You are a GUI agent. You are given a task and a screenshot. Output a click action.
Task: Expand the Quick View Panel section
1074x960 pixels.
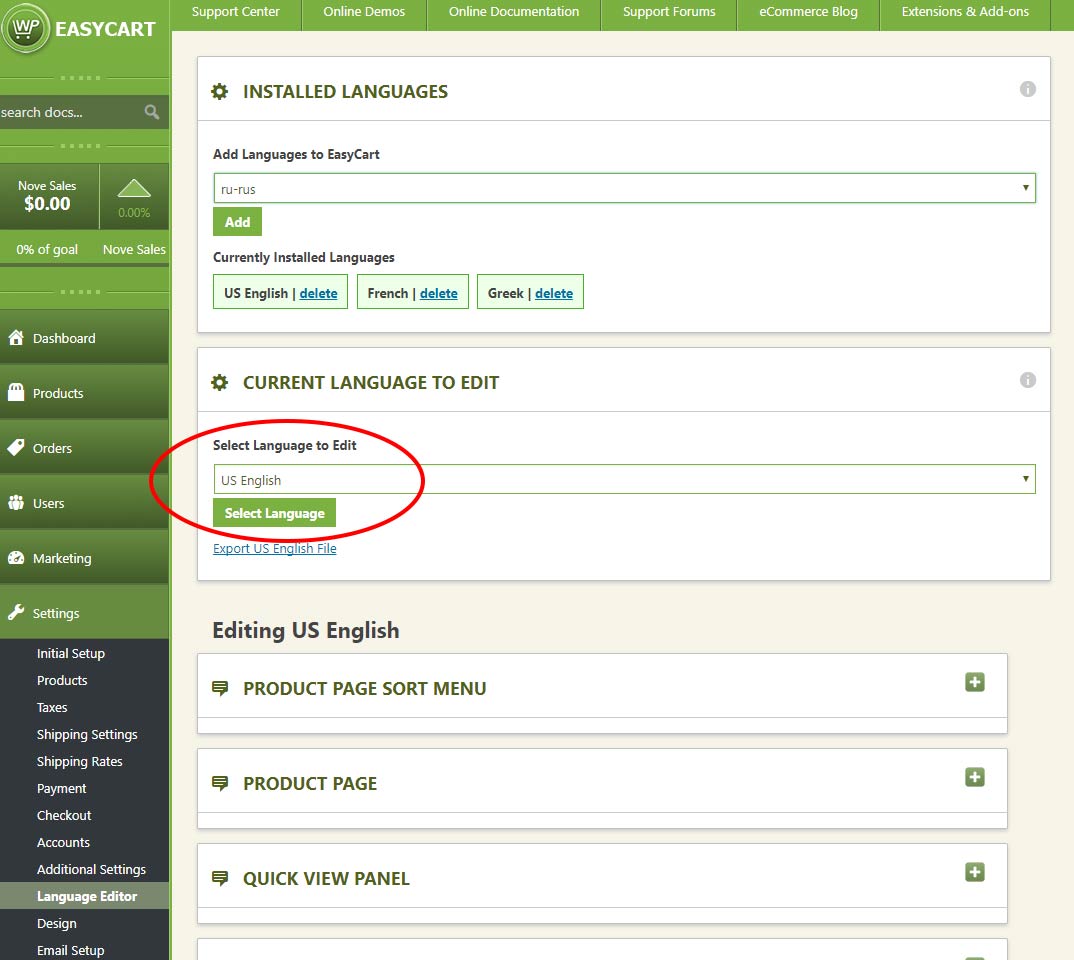[x=975, y=872]
